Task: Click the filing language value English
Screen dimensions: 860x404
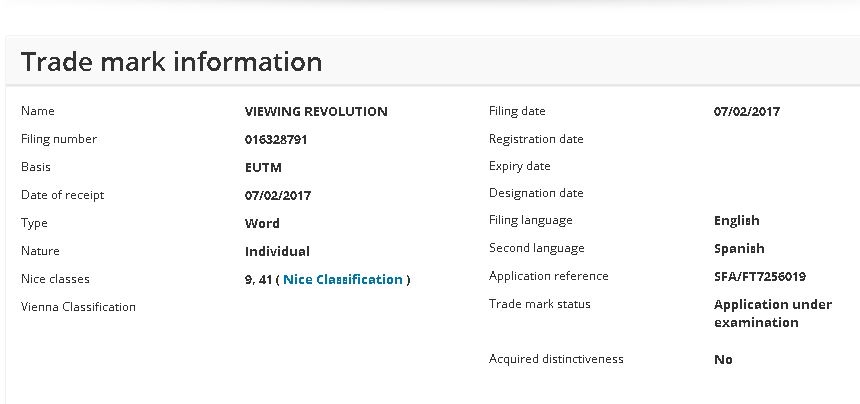Action: 737,221
